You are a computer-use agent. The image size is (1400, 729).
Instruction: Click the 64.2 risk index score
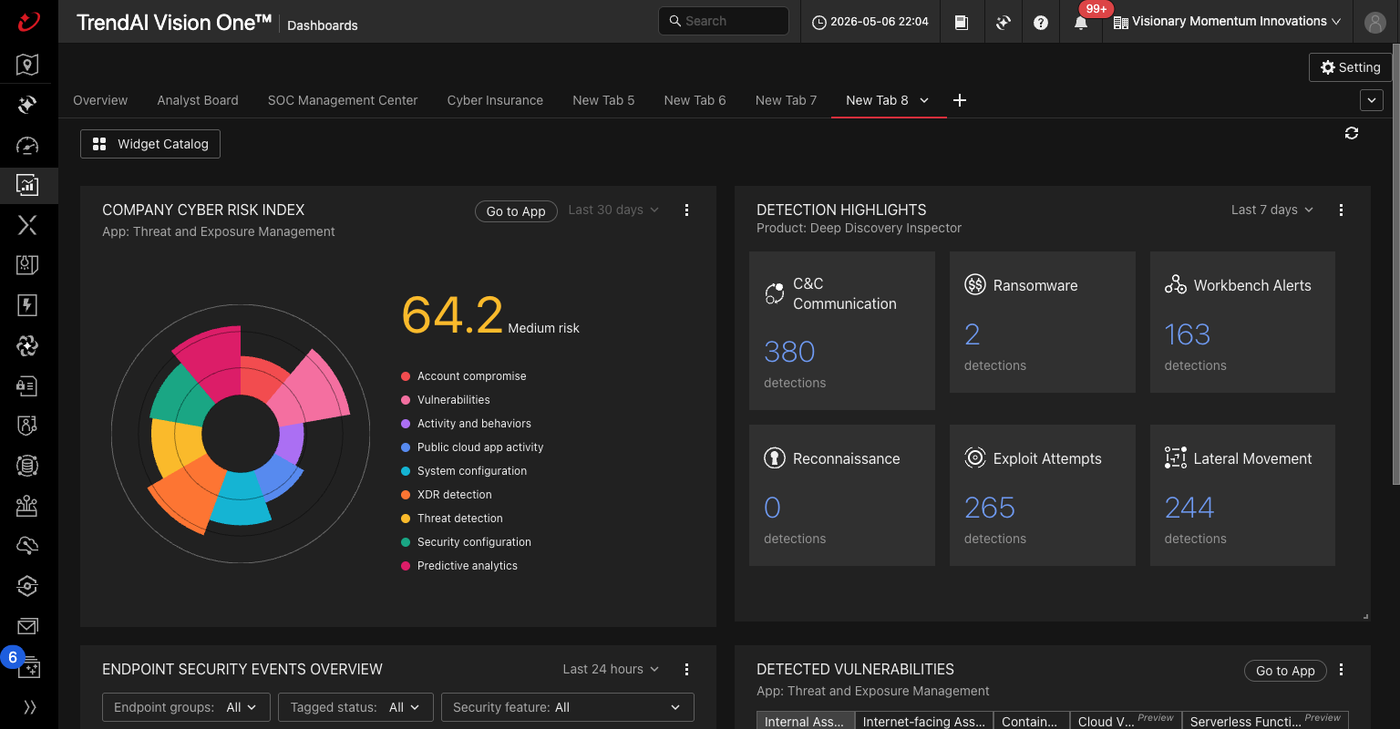[x=452, y=315]
